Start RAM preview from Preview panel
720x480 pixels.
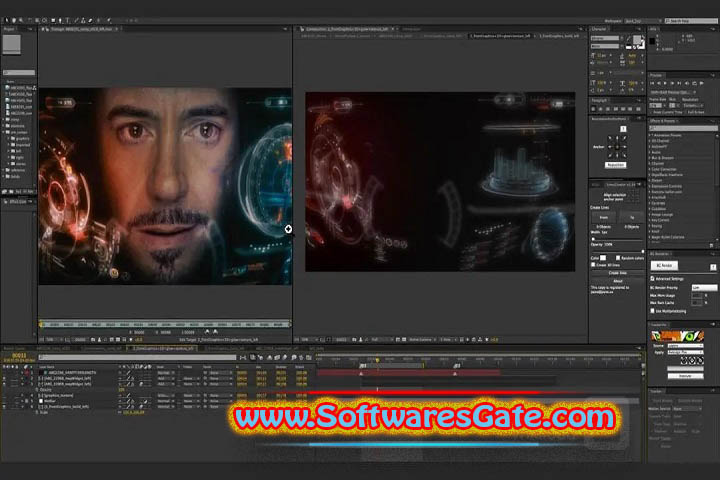click(x=701, y=83)
